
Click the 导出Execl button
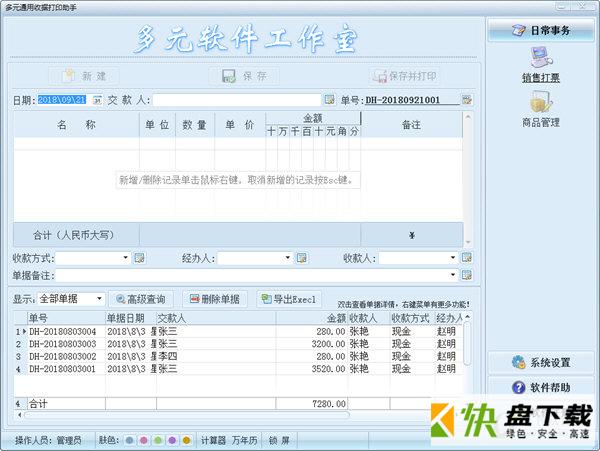tap(289, 299)
